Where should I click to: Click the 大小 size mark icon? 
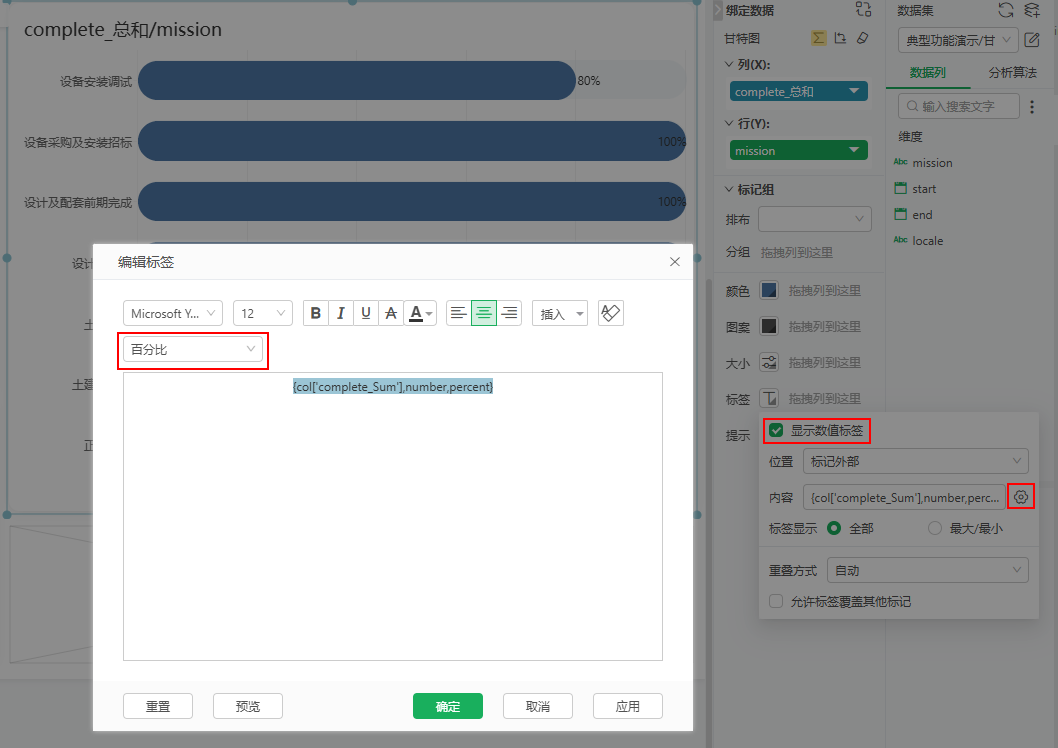(x=769, y=362)
